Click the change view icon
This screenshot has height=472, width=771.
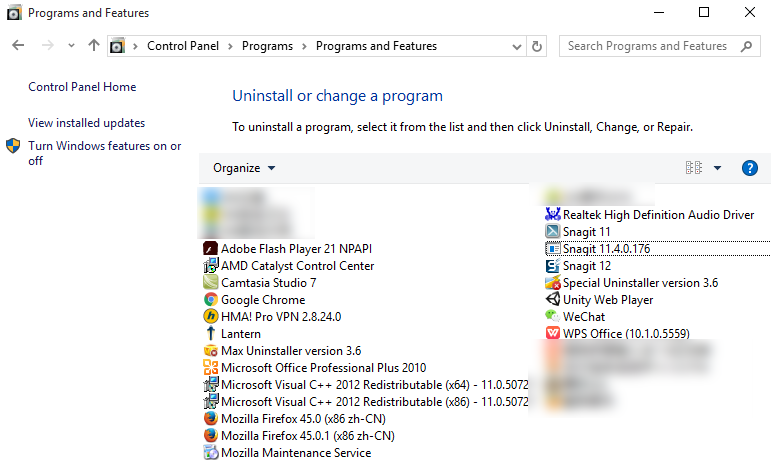click(694, 168)
